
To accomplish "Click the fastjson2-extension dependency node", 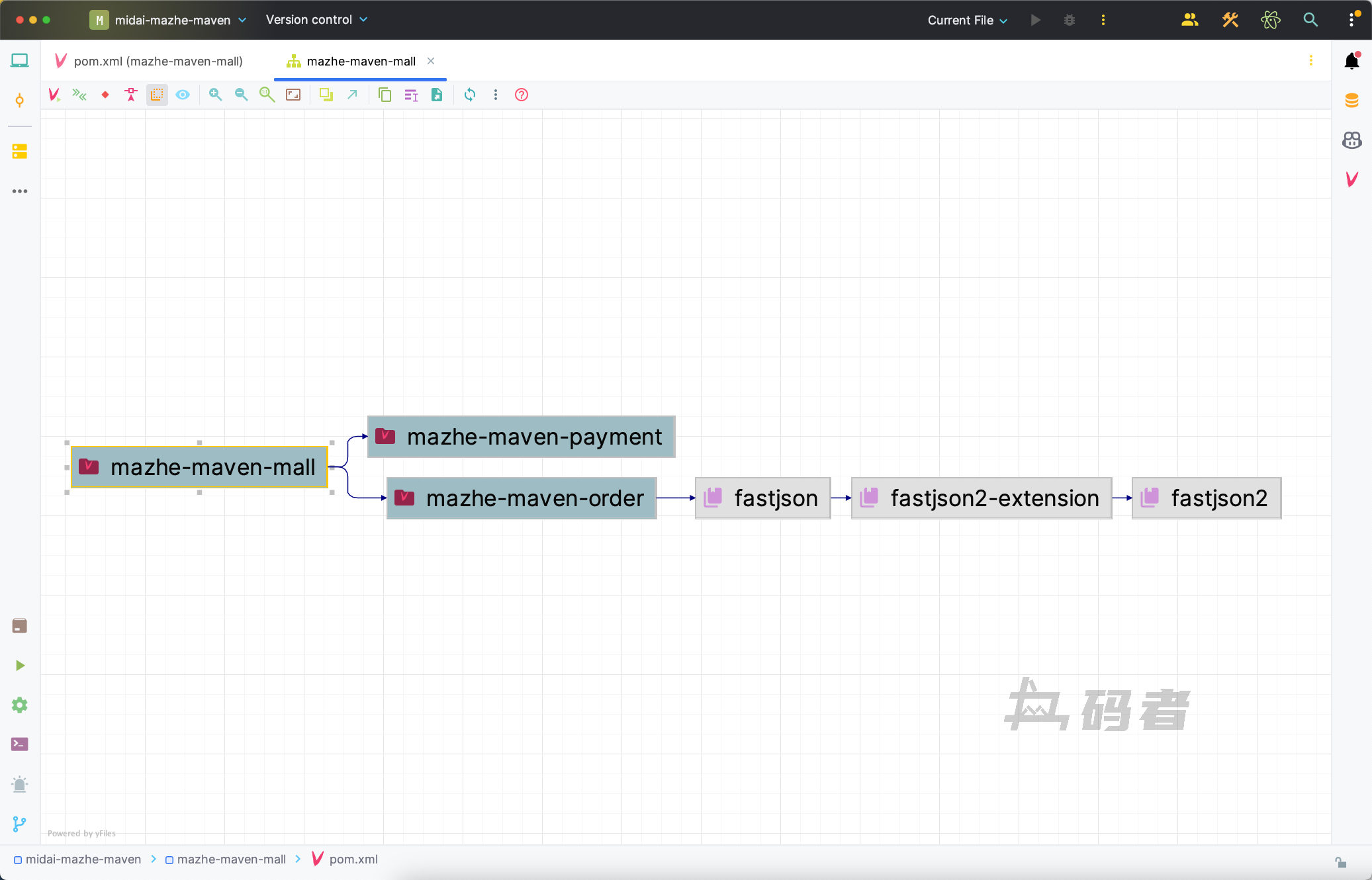I will tap(981, 498).
